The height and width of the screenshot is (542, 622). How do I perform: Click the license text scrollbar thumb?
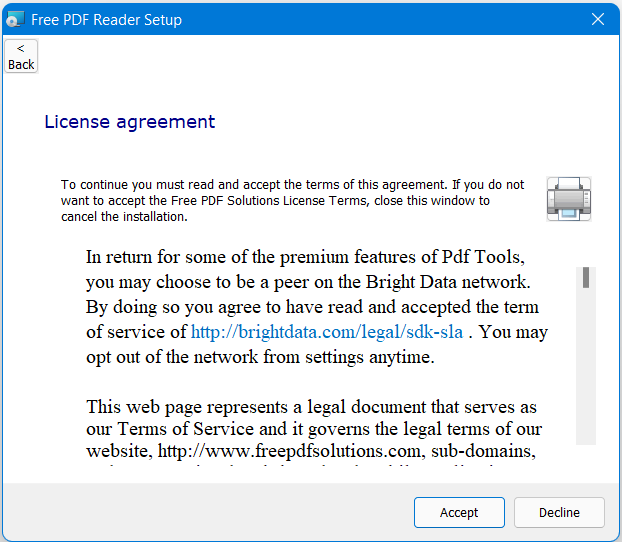coord(586,277)
